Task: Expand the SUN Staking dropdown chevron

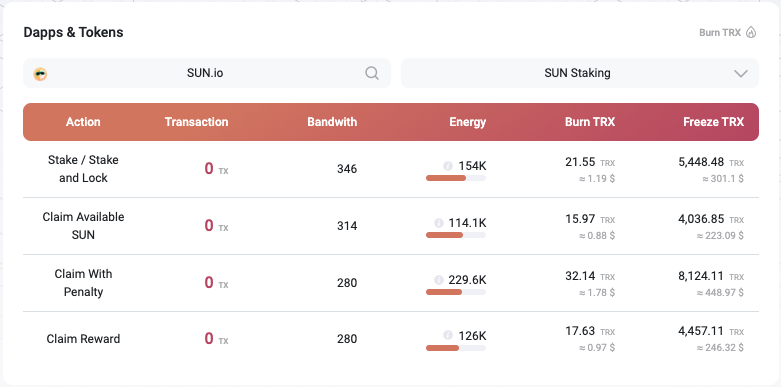Action: coord(741,74)
